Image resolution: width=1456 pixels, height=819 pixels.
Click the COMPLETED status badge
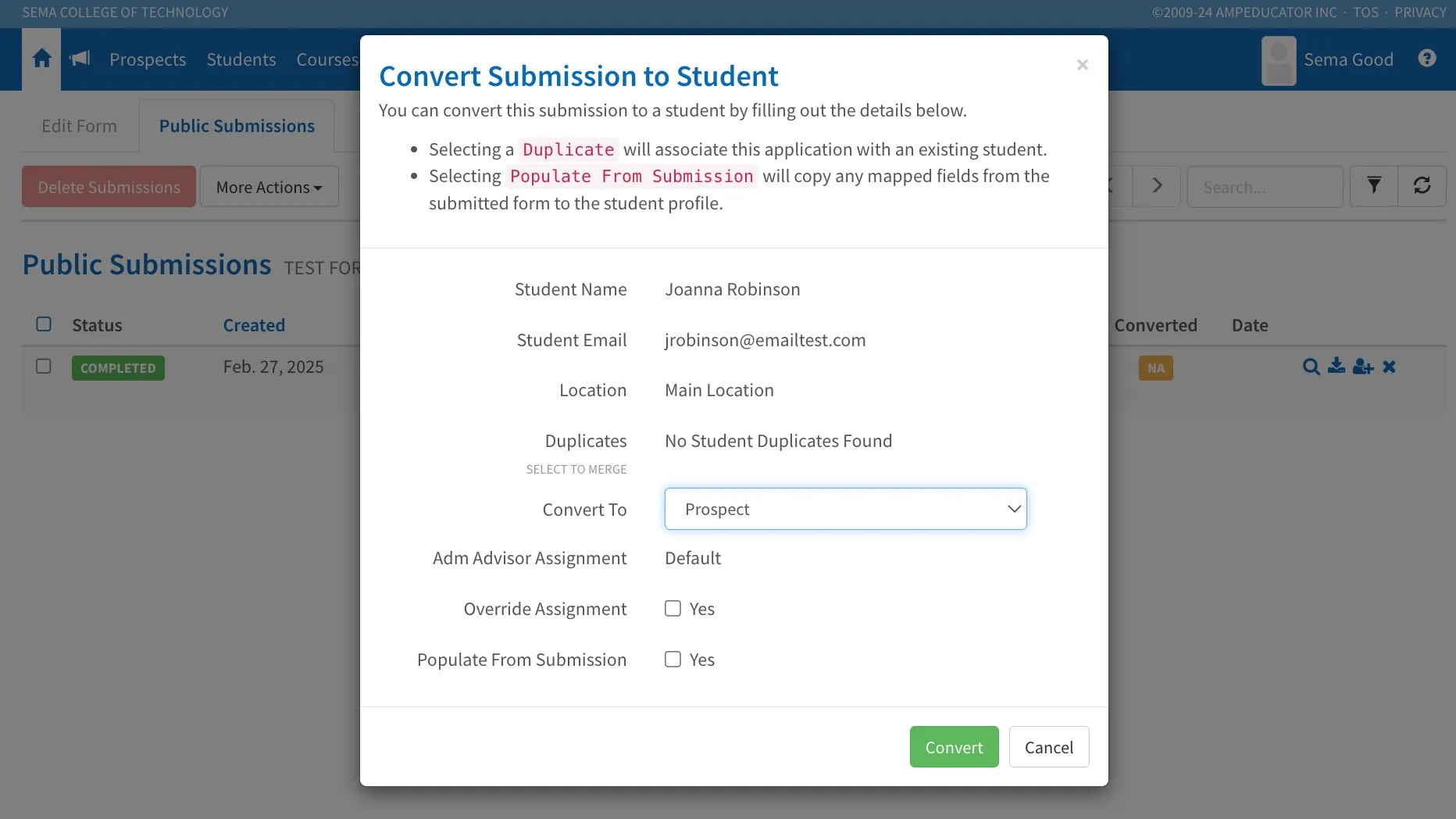tap(118, 368)
